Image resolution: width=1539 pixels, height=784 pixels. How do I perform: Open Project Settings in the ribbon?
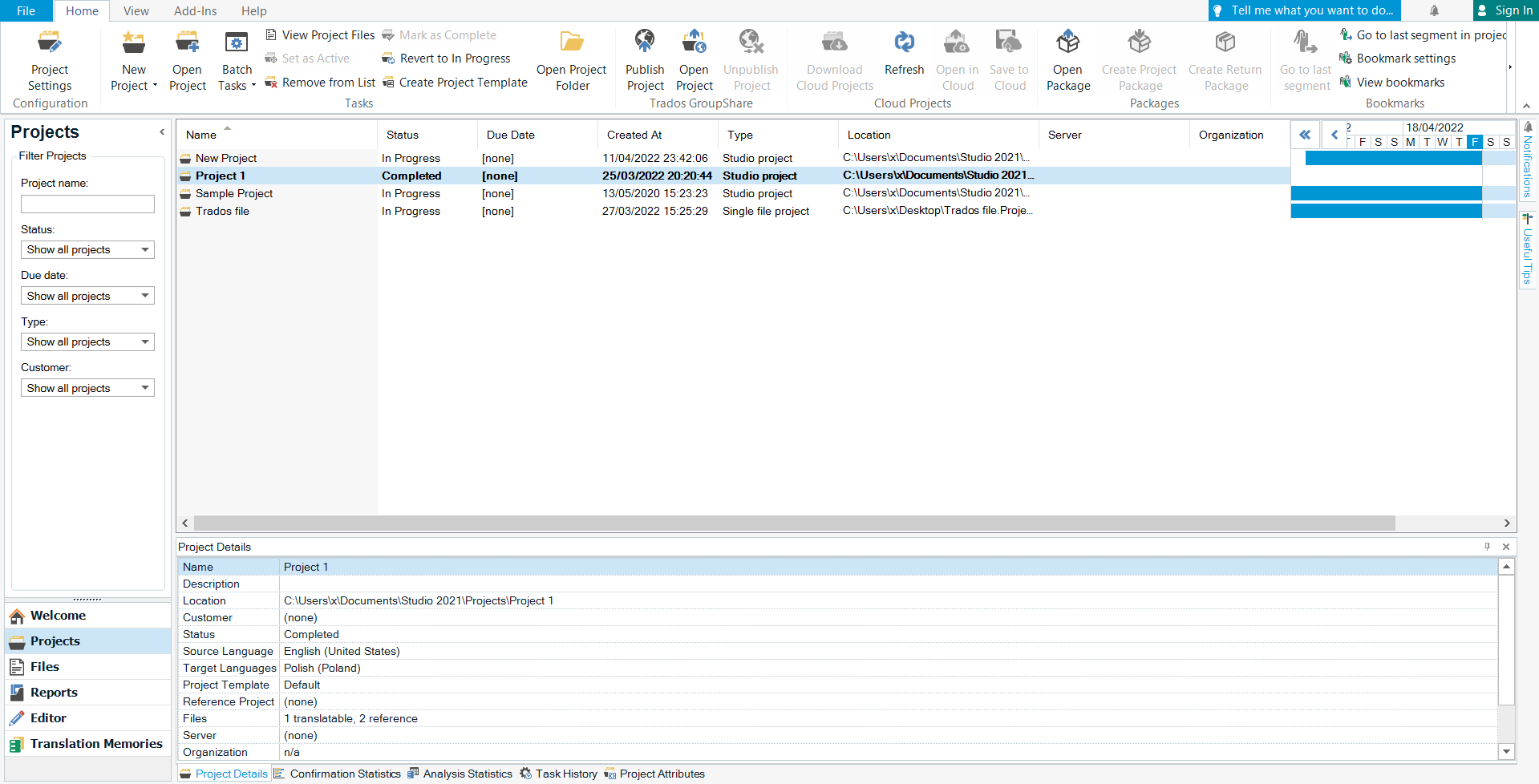pos(50,61)
